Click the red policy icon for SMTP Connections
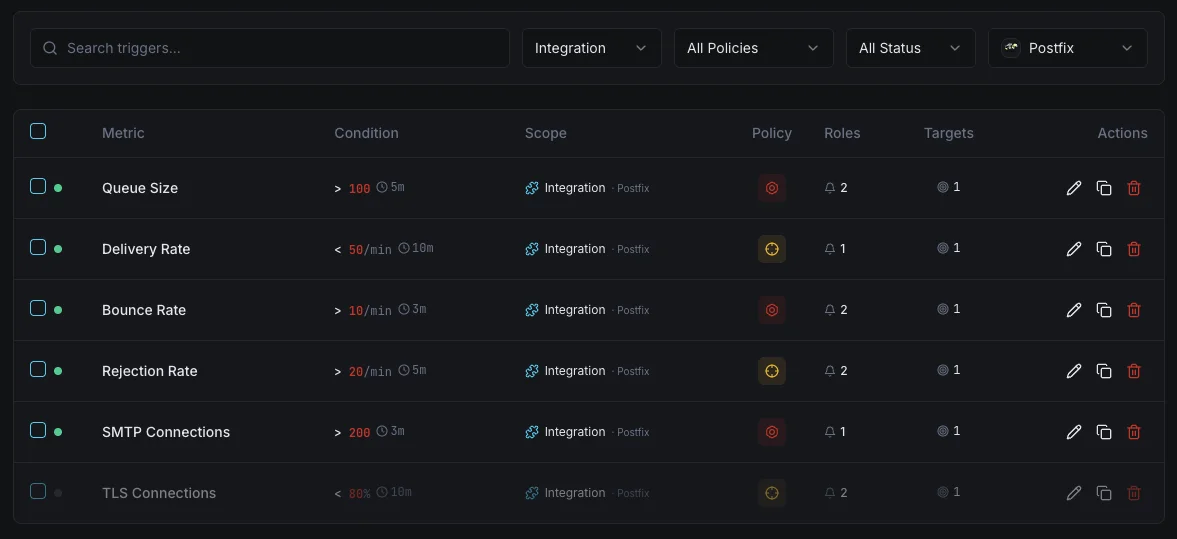The width and height of the screenshot is (1177, 539). tap(772, 432)
